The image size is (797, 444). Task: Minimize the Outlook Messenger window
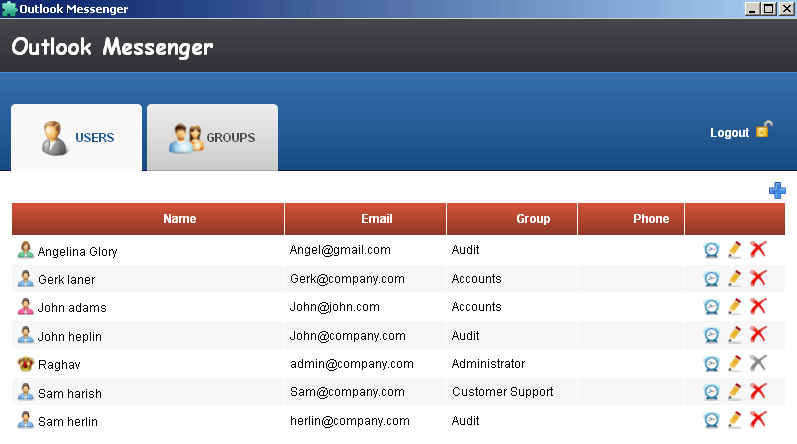(753, 9)
